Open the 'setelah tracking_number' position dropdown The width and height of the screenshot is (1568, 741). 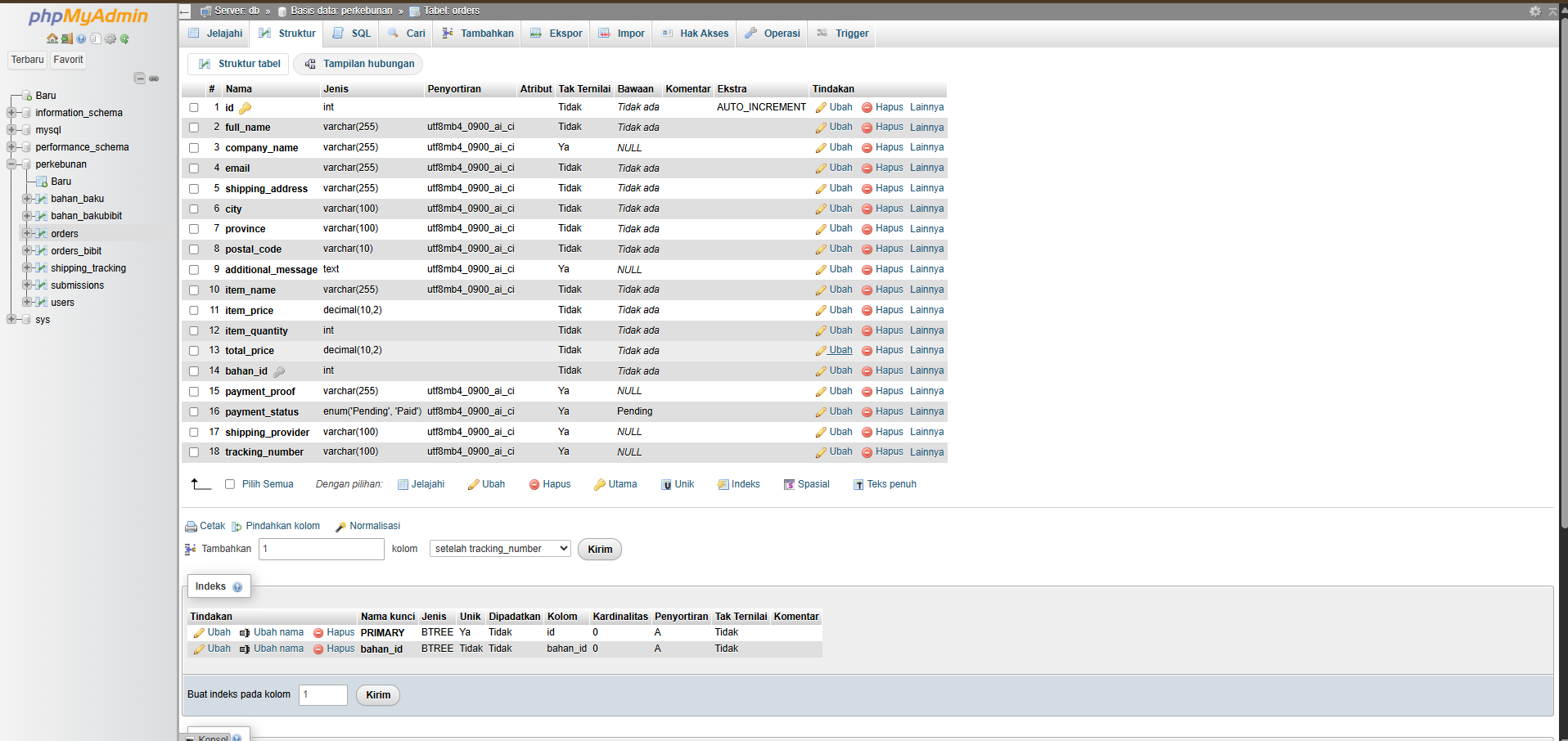coord(500,549)
